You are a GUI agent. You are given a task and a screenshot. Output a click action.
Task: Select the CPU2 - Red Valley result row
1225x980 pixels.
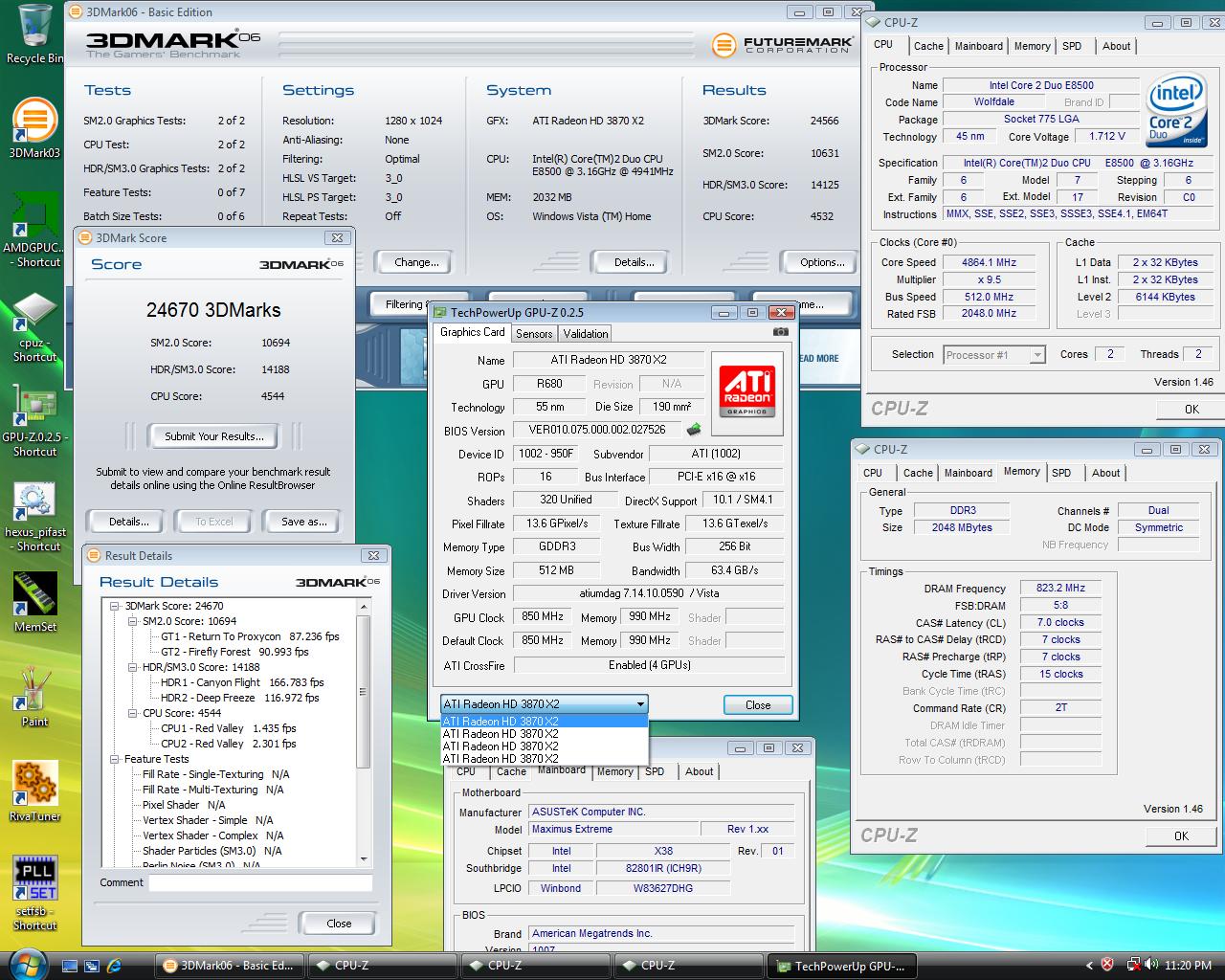tap(228, 744)
